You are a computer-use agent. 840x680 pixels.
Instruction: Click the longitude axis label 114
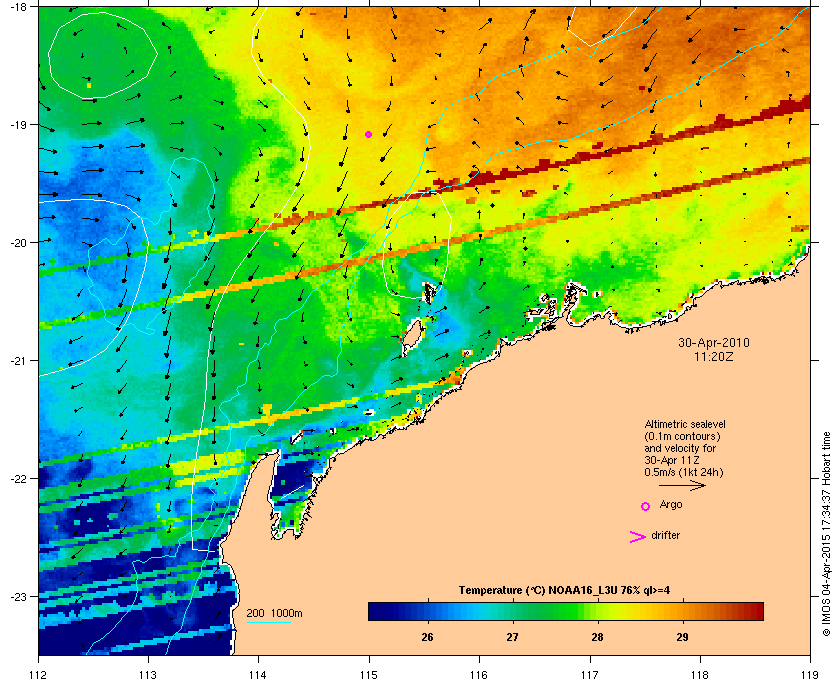coord(258,675)
